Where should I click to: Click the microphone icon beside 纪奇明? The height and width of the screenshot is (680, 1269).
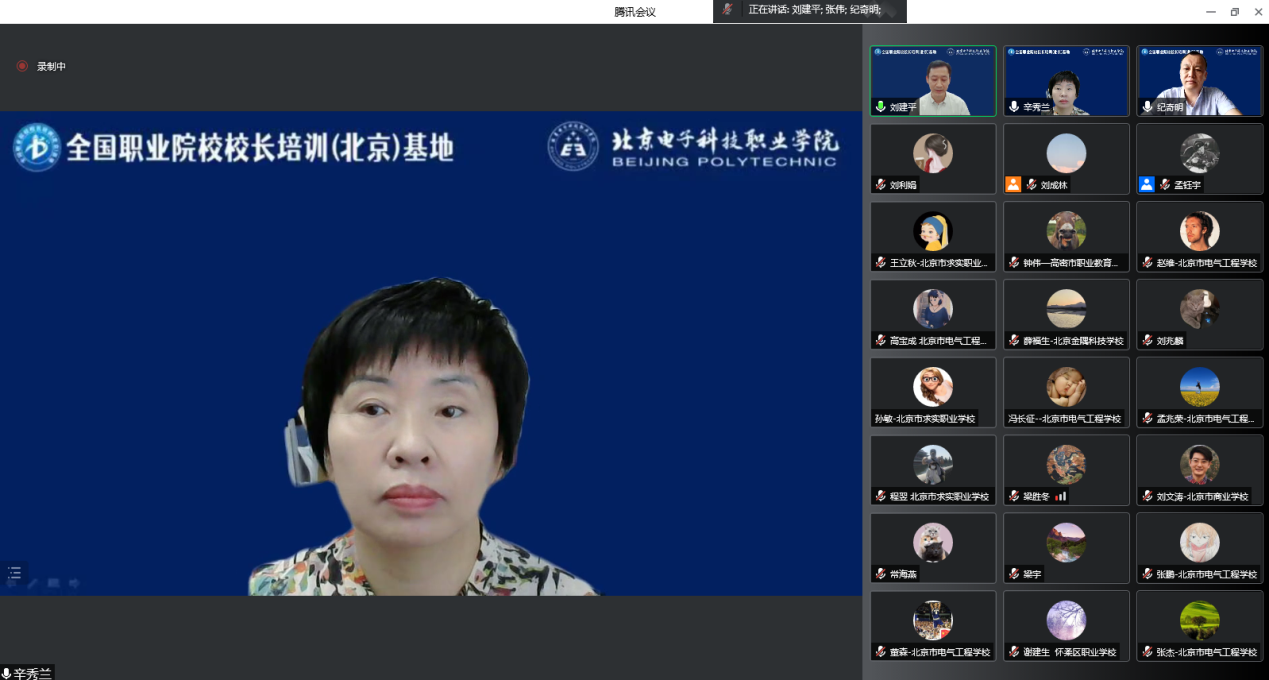coord(1147,106)
